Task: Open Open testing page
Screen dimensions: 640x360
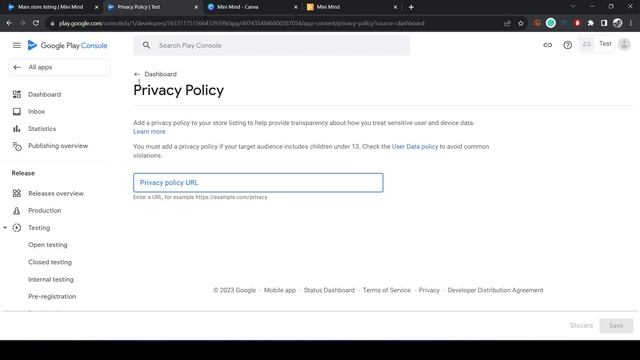Action: pyautogui.click(x=48, y=245)
